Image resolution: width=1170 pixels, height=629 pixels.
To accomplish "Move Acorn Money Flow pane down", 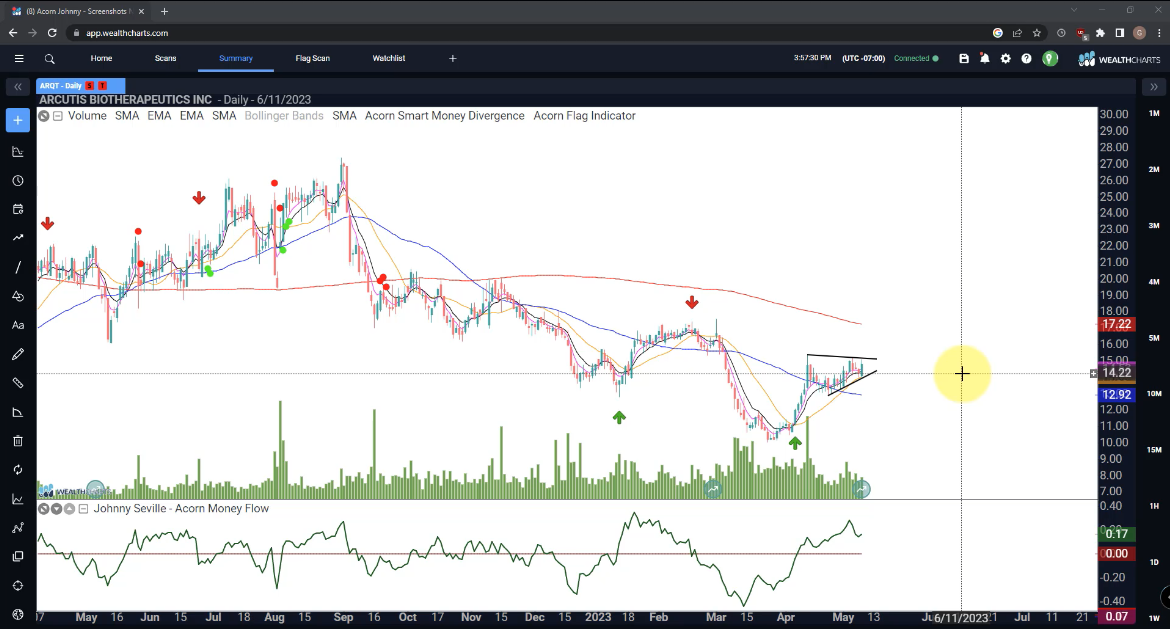I will pos(57,509).
